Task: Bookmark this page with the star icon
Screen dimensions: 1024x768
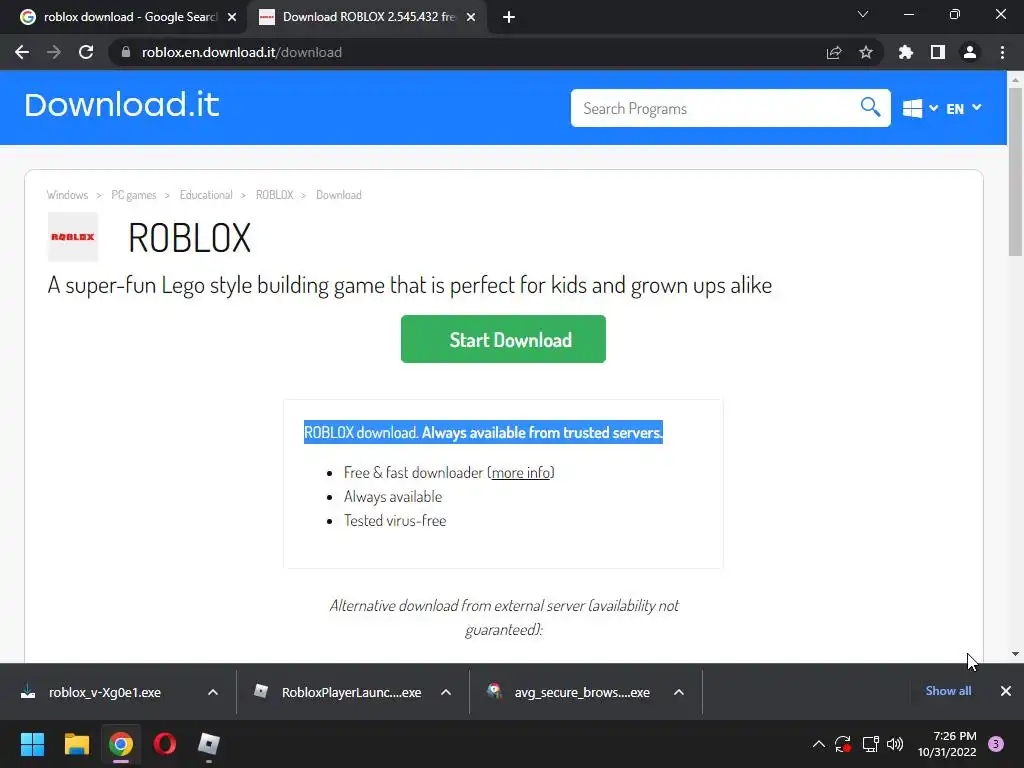Action: click(x=866, y=52)
